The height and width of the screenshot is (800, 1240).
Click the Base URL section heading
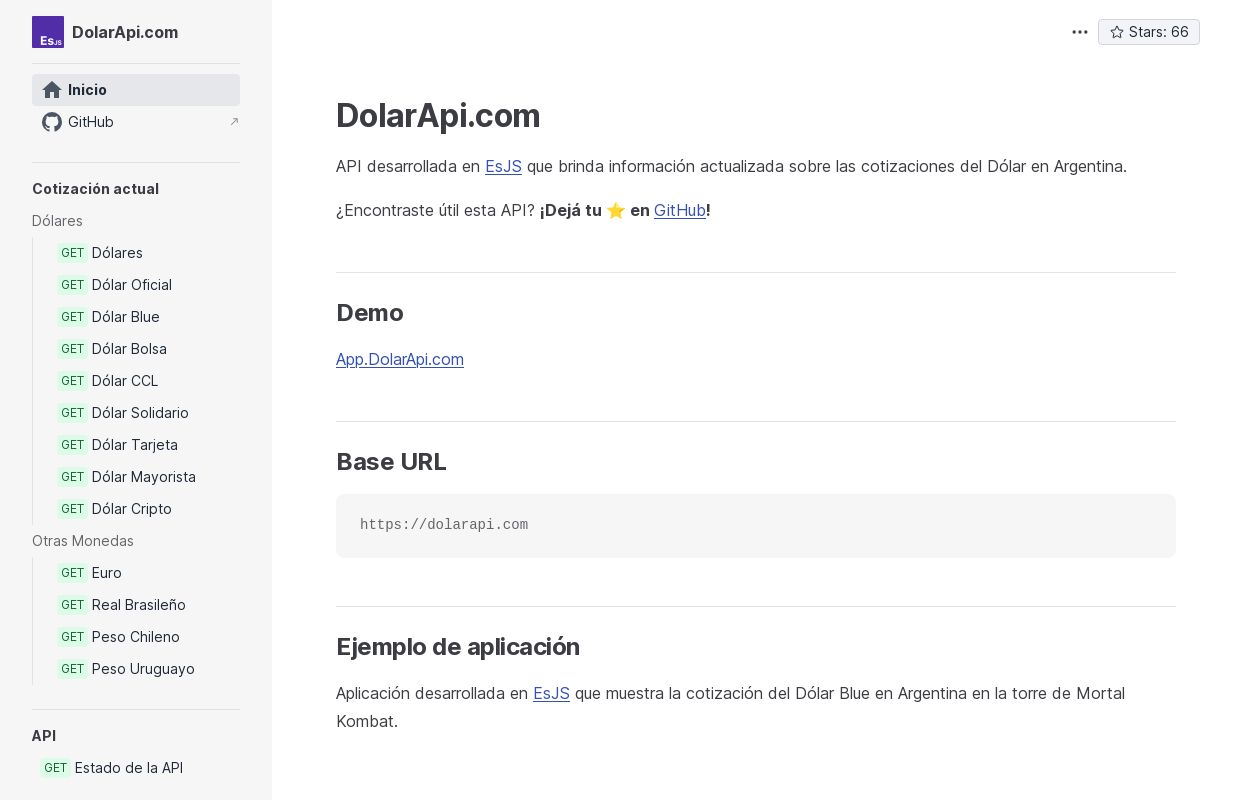391,462
